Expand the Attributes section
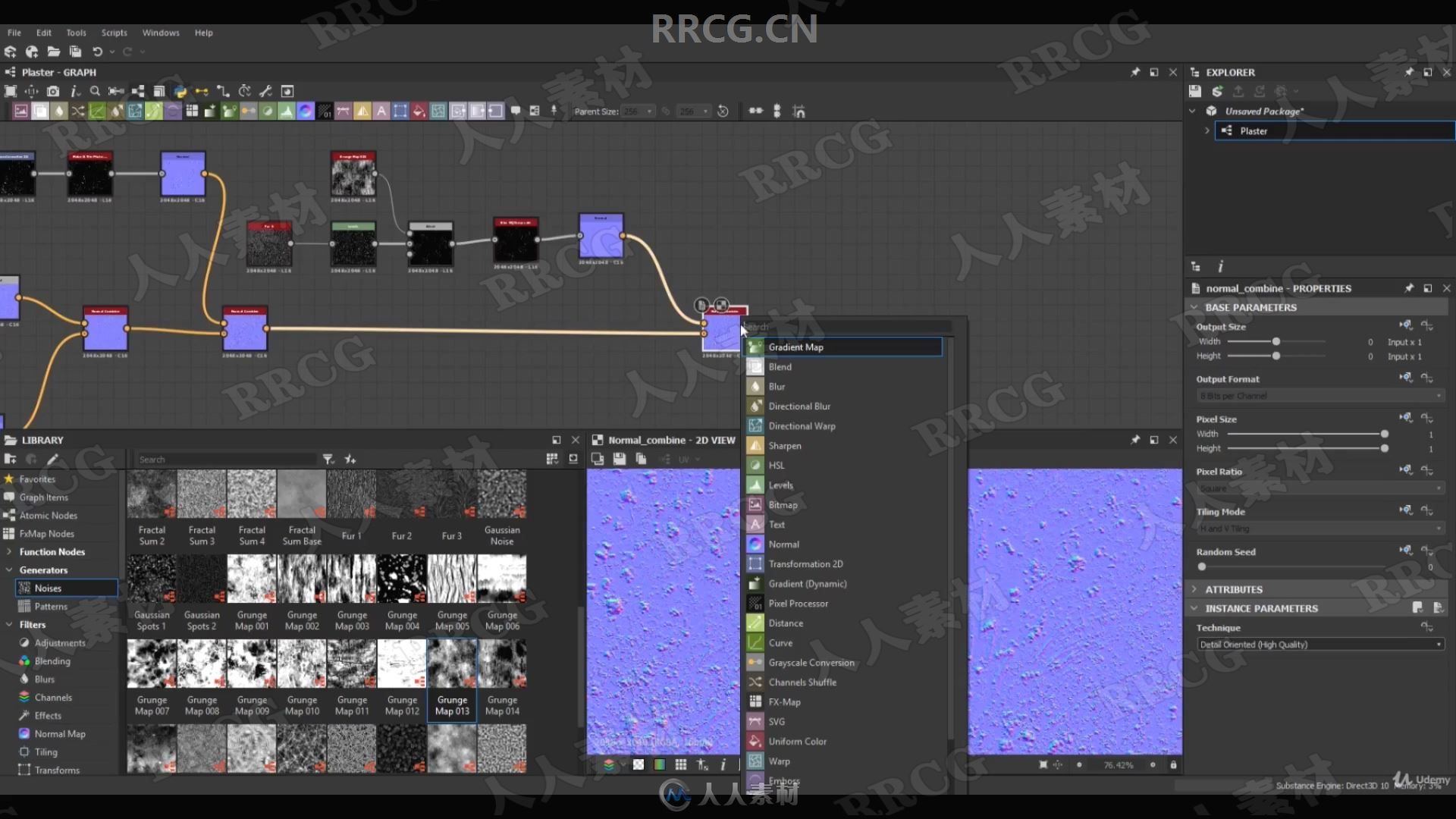Screen dimensions: 1456x819 click(1194, 589)
